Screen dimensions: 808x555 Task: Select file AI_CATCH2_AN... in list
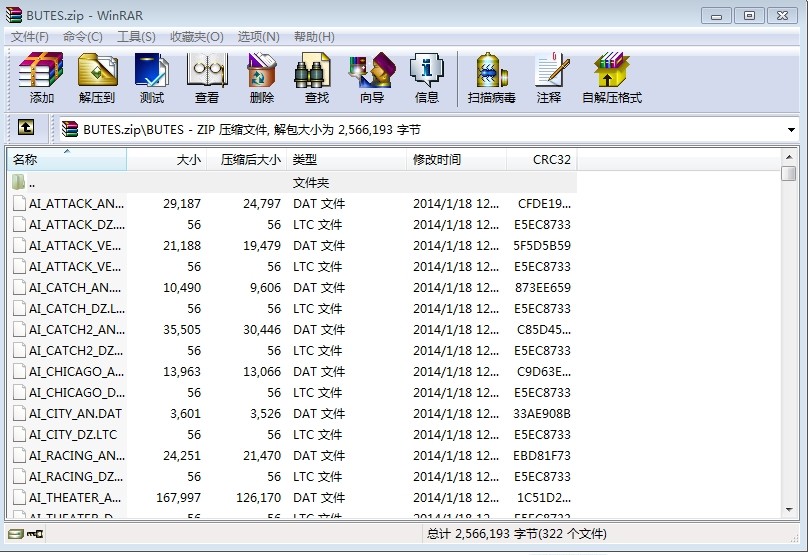77,330
